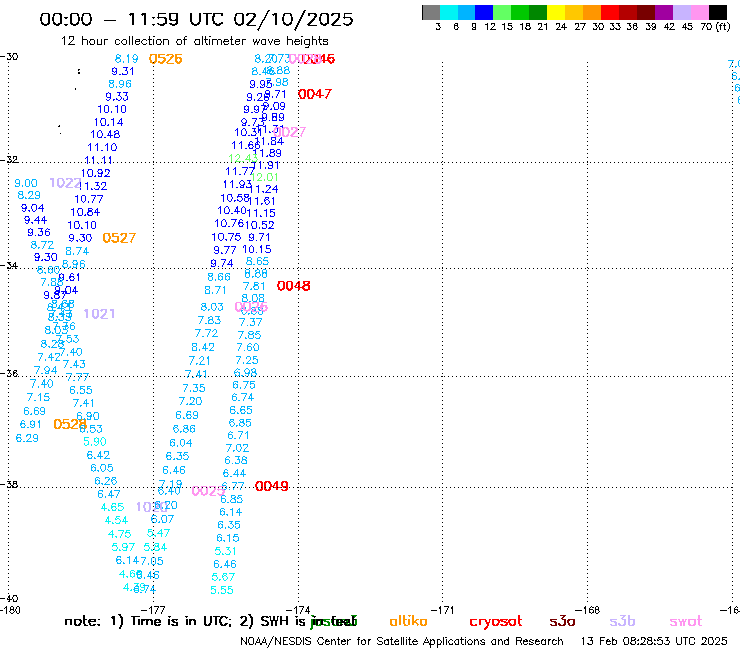The height and width of the screenshot is (650, 740).
Task: Select wave height reading 9.31
Action: 123,71
